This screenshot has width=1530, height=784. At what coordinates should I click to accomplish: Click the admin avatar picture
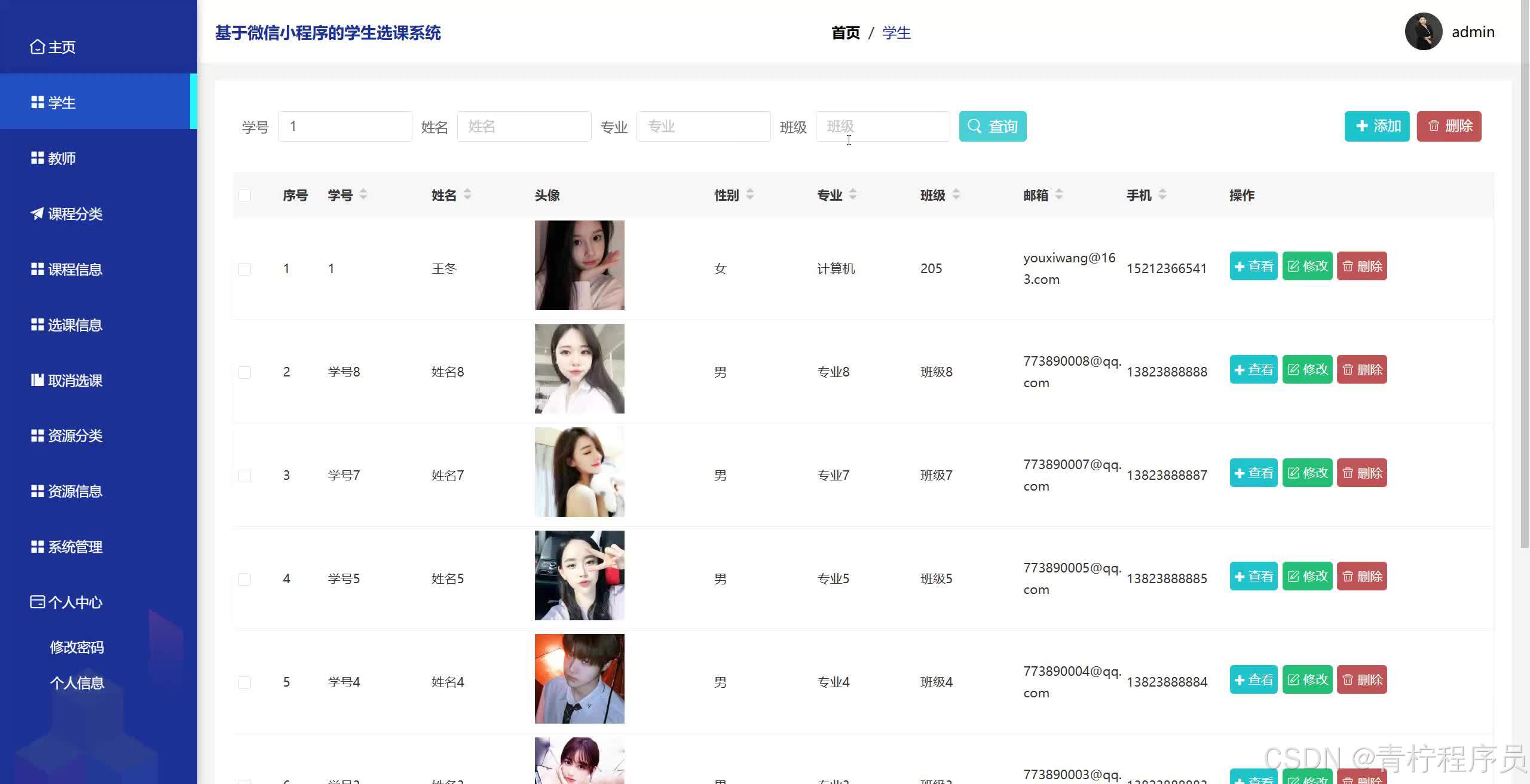tap(1423, 32)
